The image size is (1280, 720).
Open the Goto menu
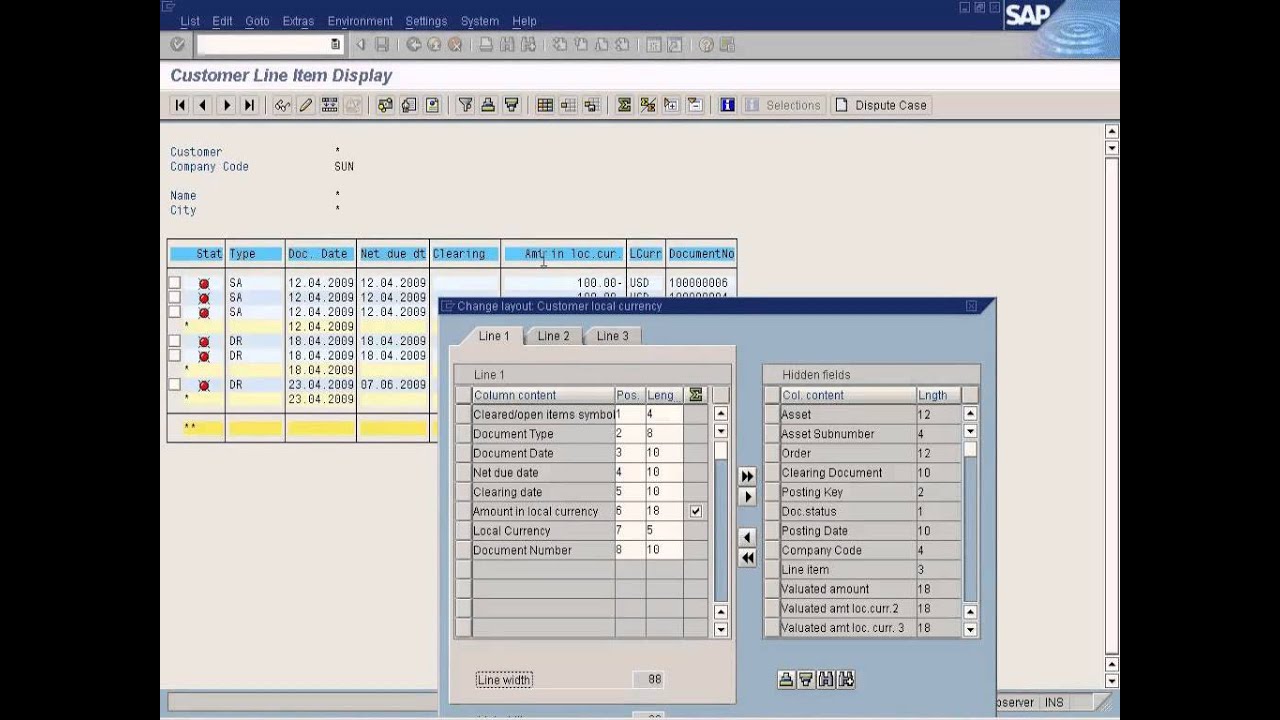(x=257, y=21)
